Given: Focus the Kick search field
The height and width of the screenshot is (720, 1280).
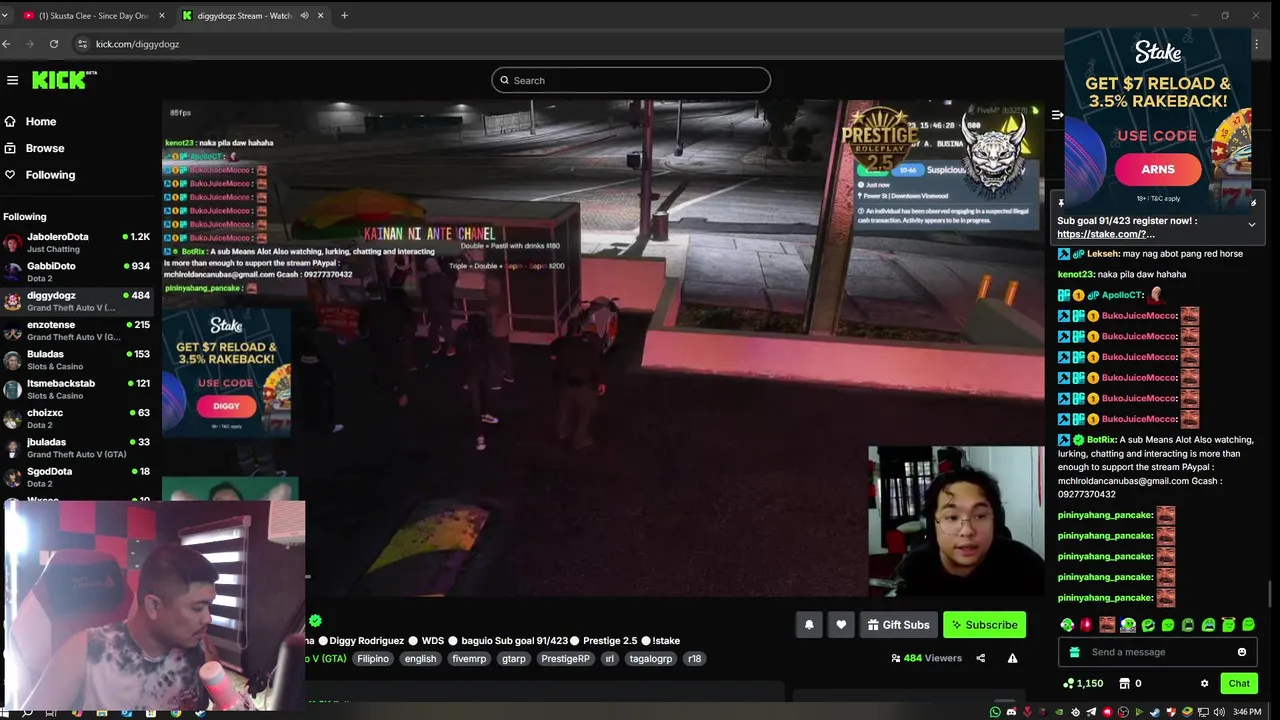Looking at the screenshot, I should [x=631, y=80].
